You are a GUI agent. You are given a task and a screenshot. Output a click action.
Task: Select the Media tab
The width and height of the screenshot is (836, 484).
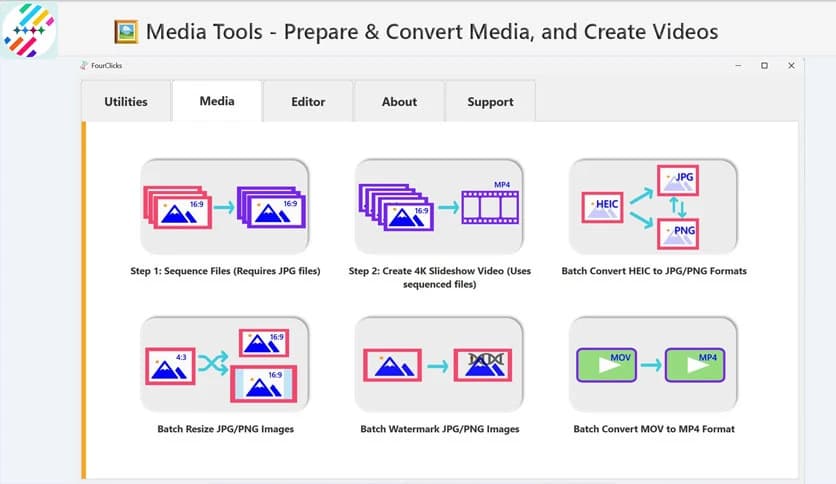pyautogui.click(x=217, y=101)
